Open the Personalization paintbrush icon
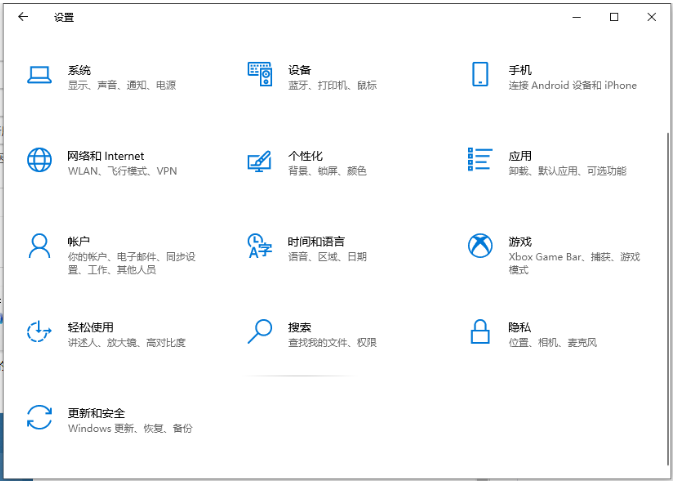The image size is (673, 481). coord(260,160)
